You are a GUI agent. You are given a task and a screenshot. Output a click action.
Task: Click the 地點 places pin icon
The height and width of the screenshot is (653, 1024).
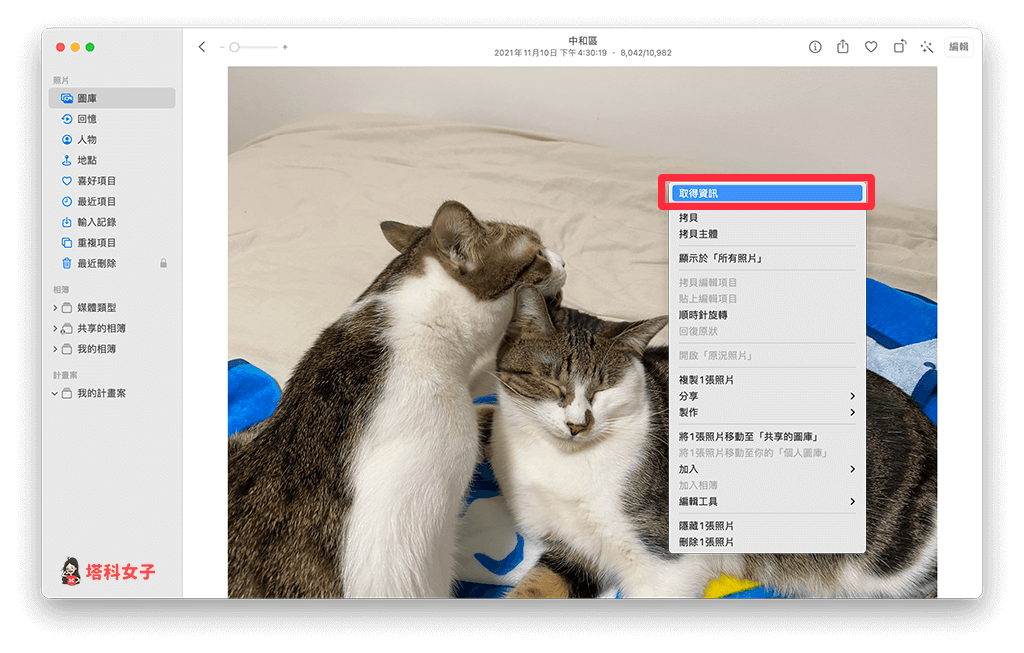[67, 160]
